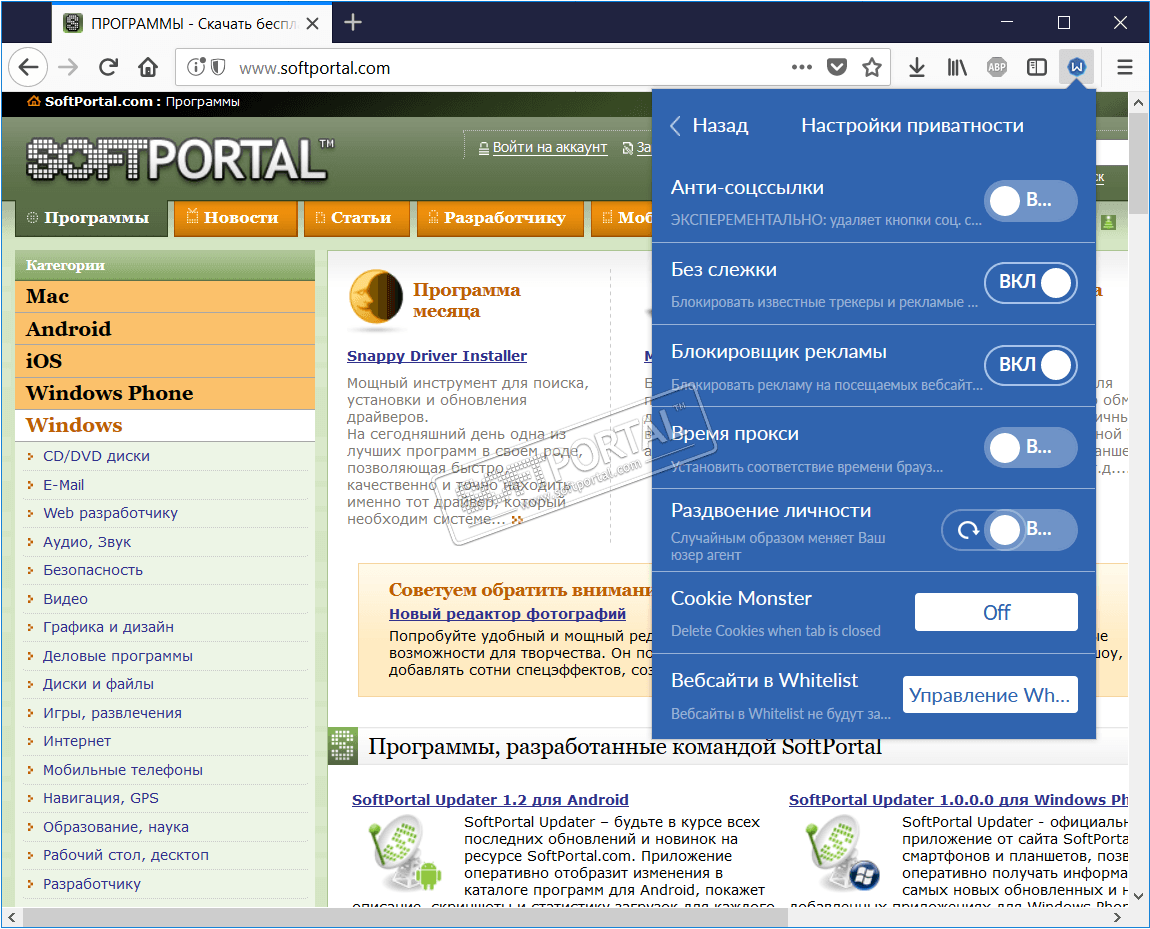Viewport: 1150px width, 929px height.
Task: Go to the browser home icon
Action: pos(148,67)
